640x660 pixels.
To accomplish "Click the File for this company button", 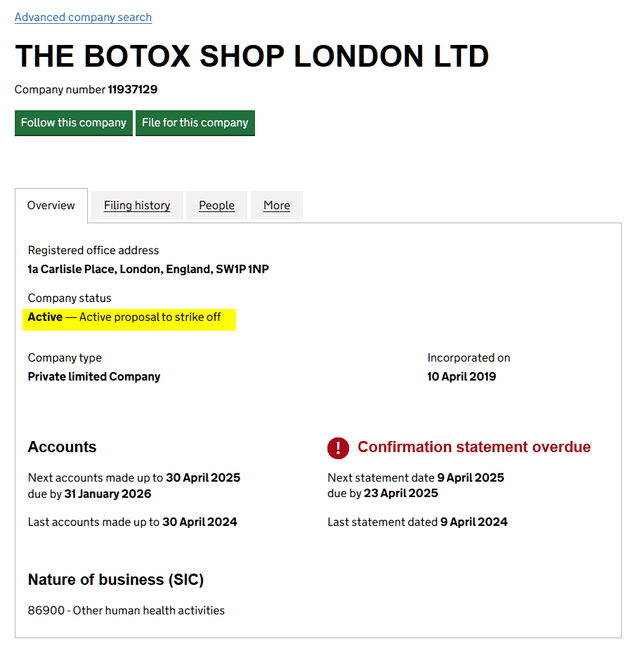I will point(195,123).
